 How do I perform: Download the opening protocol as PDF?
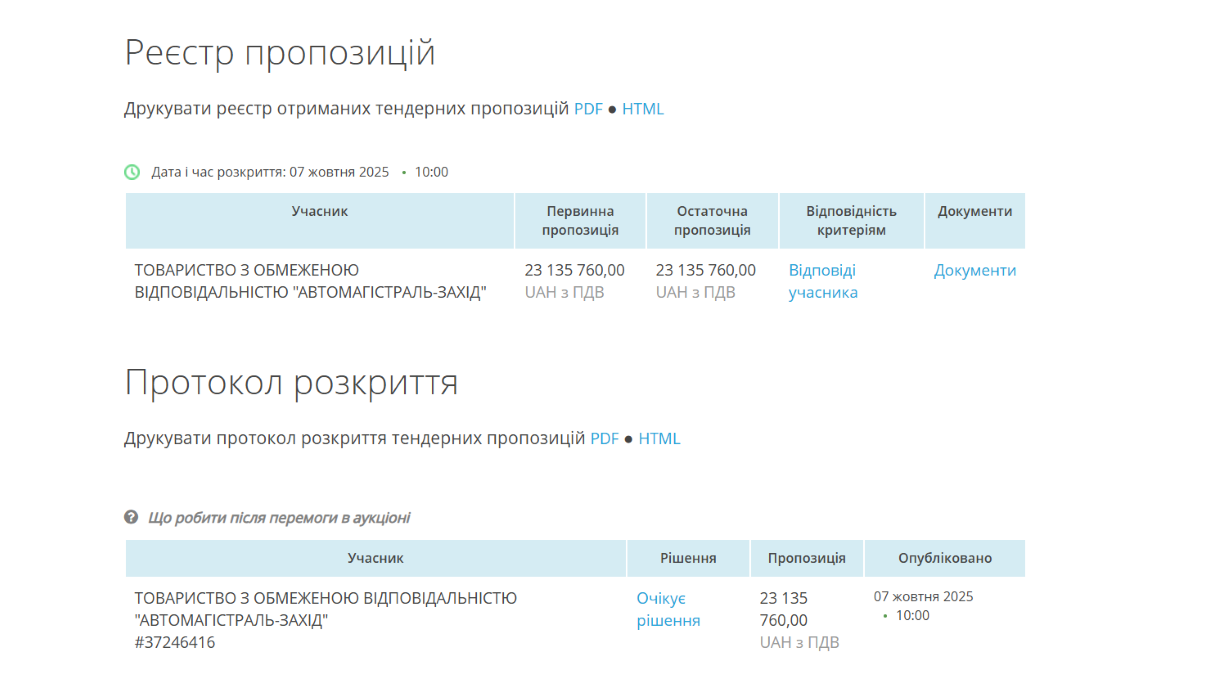point(605,438)
